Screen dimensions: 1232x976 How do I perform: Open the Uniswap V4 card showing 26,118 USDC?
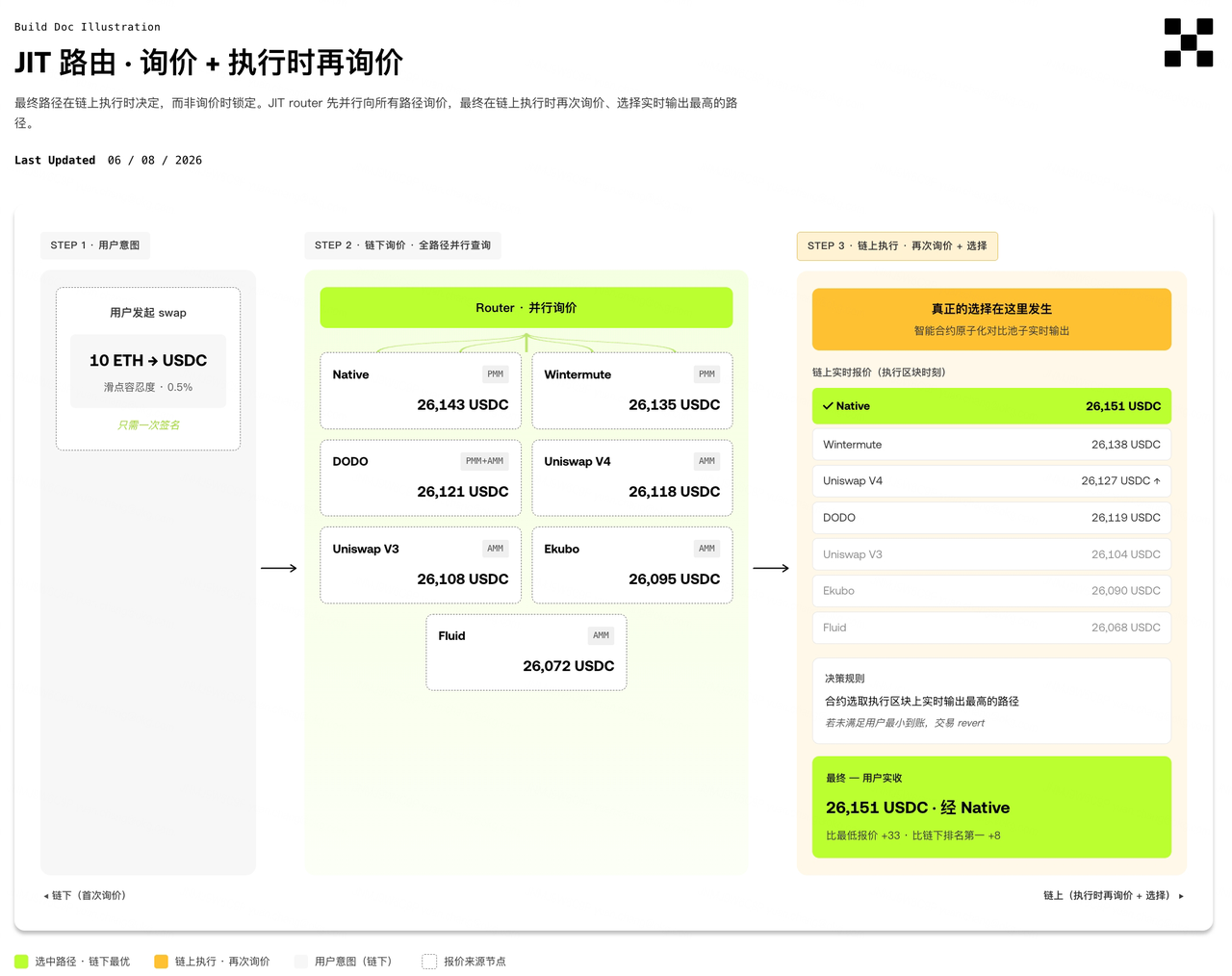click(x=632, y=477)
